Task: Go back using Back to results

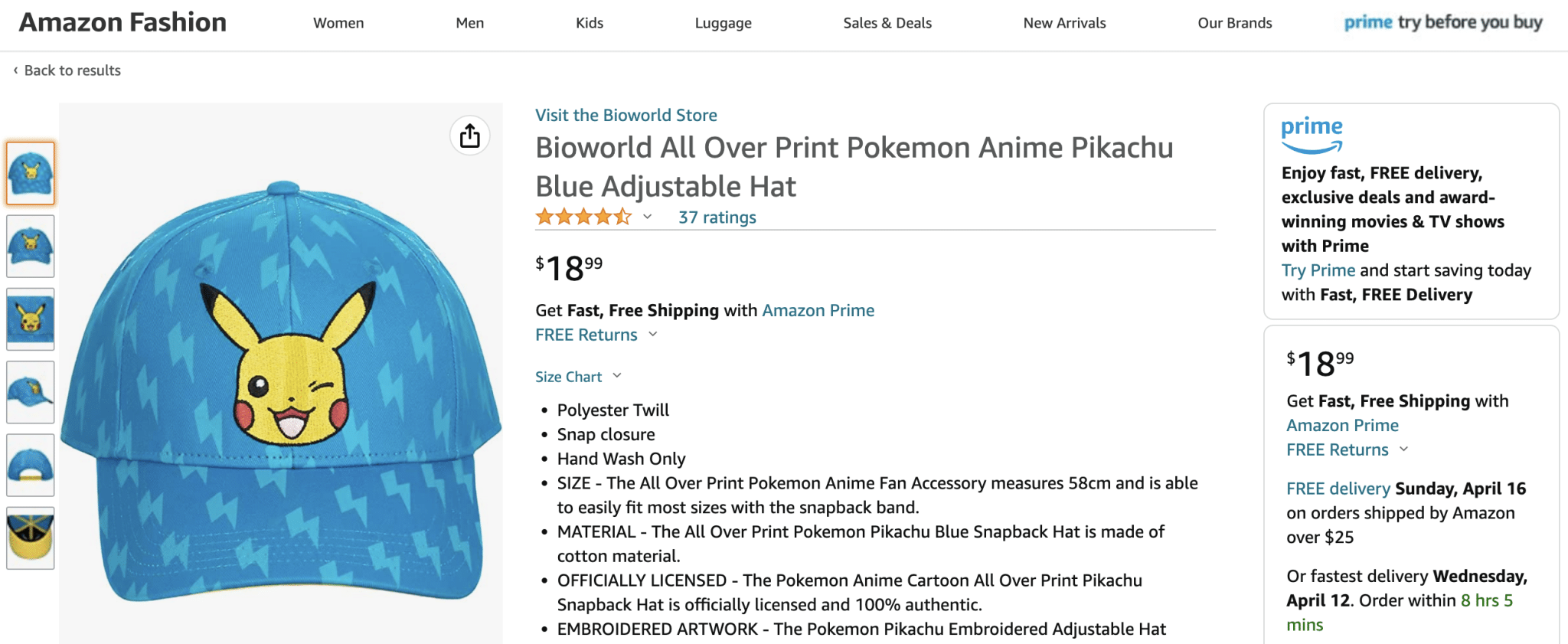Action: 72,70
